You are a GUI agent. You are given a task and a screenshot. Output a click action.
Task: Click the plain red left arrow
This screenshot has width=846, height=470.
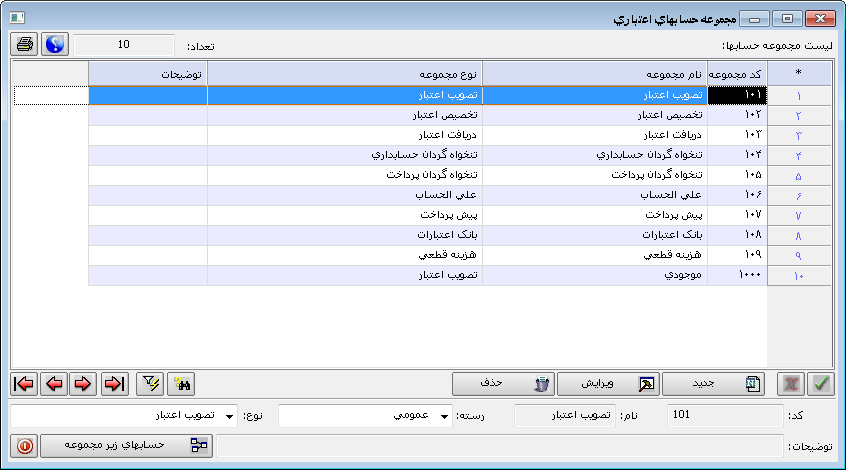(55, 384)
